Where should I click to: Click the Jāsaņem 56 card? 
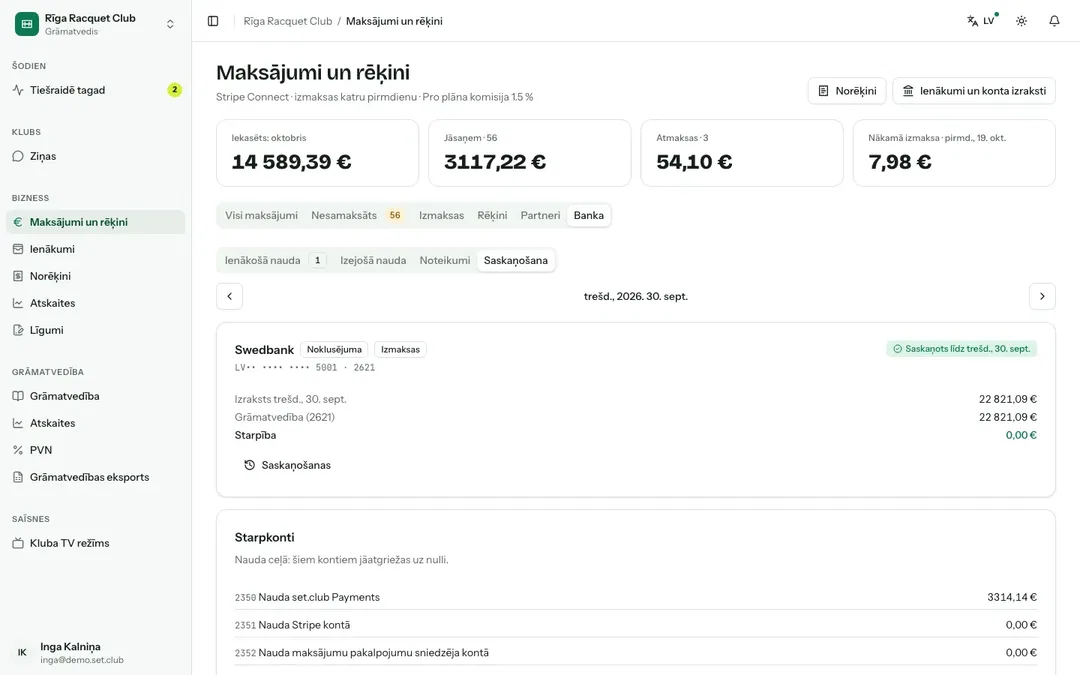click(530, 153)
